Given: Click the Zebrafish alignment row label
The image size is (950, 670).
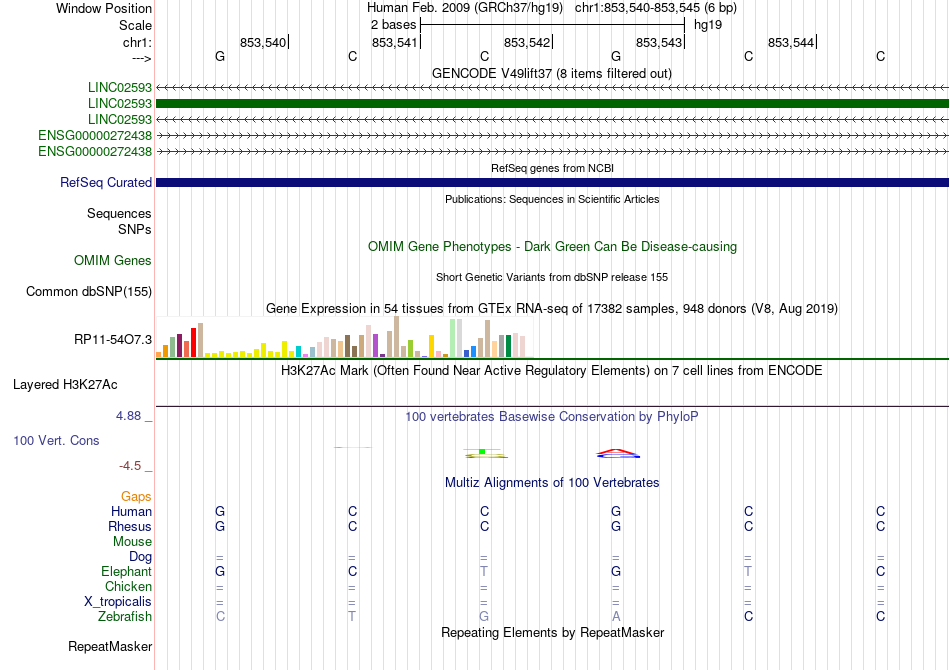Looking at the screenshot, I should (125, 617).
